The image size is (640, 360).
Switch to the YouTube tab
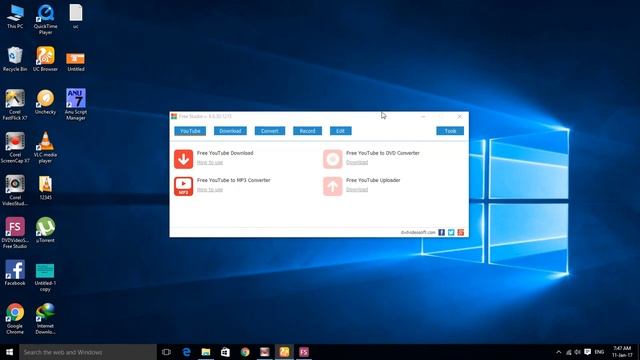[190, 131]
